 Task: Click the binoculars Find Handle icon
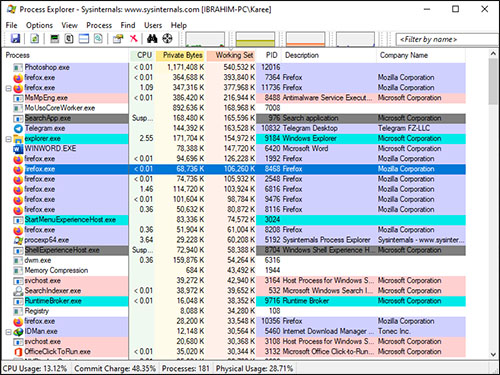click(x=152, y=39)
